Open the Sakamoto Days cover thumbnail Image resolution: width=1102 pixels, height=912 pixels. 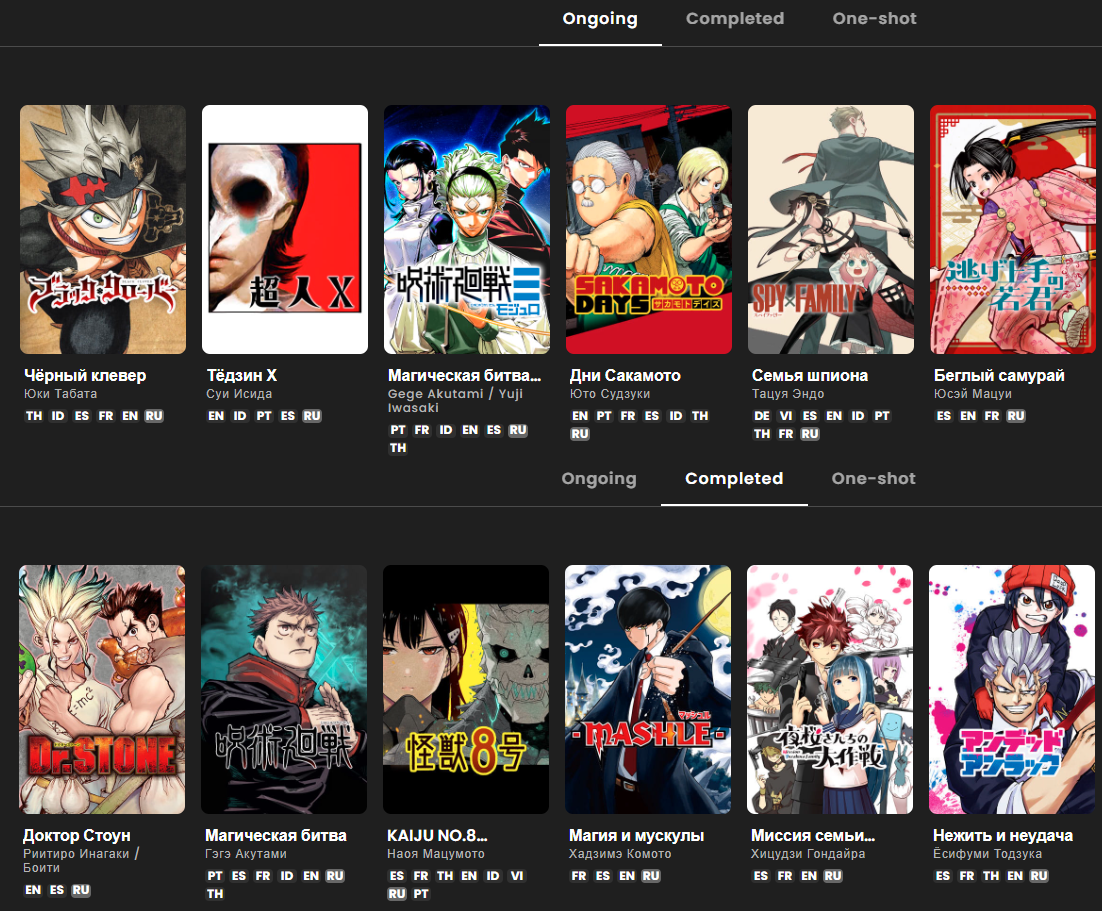[649, 229]
